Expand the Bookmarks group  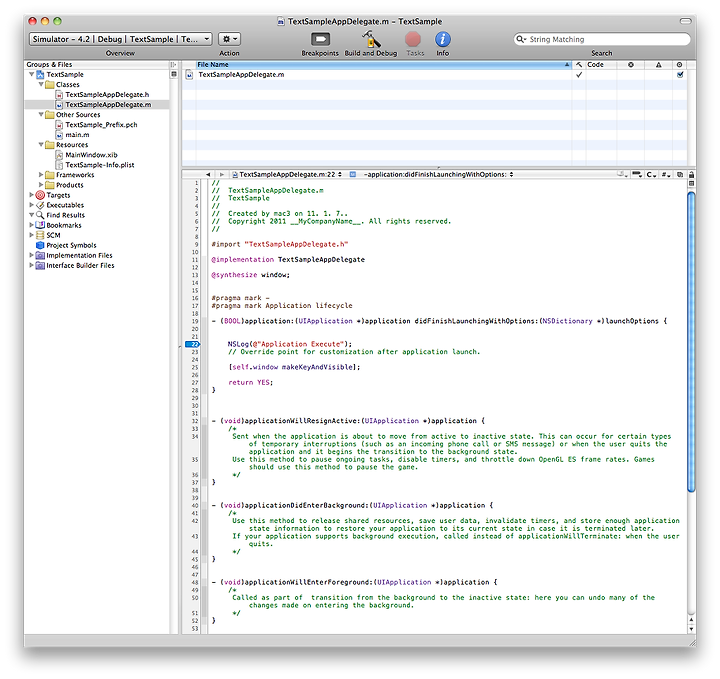31,225
